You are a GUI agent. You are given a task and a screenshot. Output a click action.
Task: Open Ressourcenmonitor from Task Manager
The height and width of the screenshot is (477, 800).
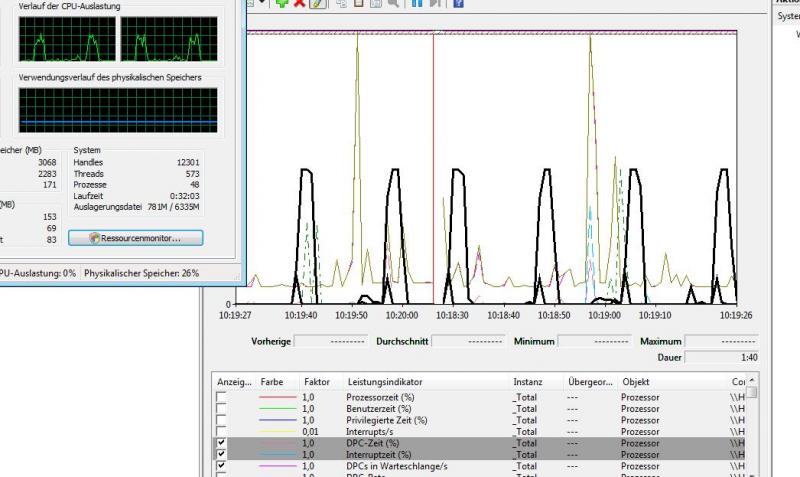pyautogui.click(x=136, y=238)
